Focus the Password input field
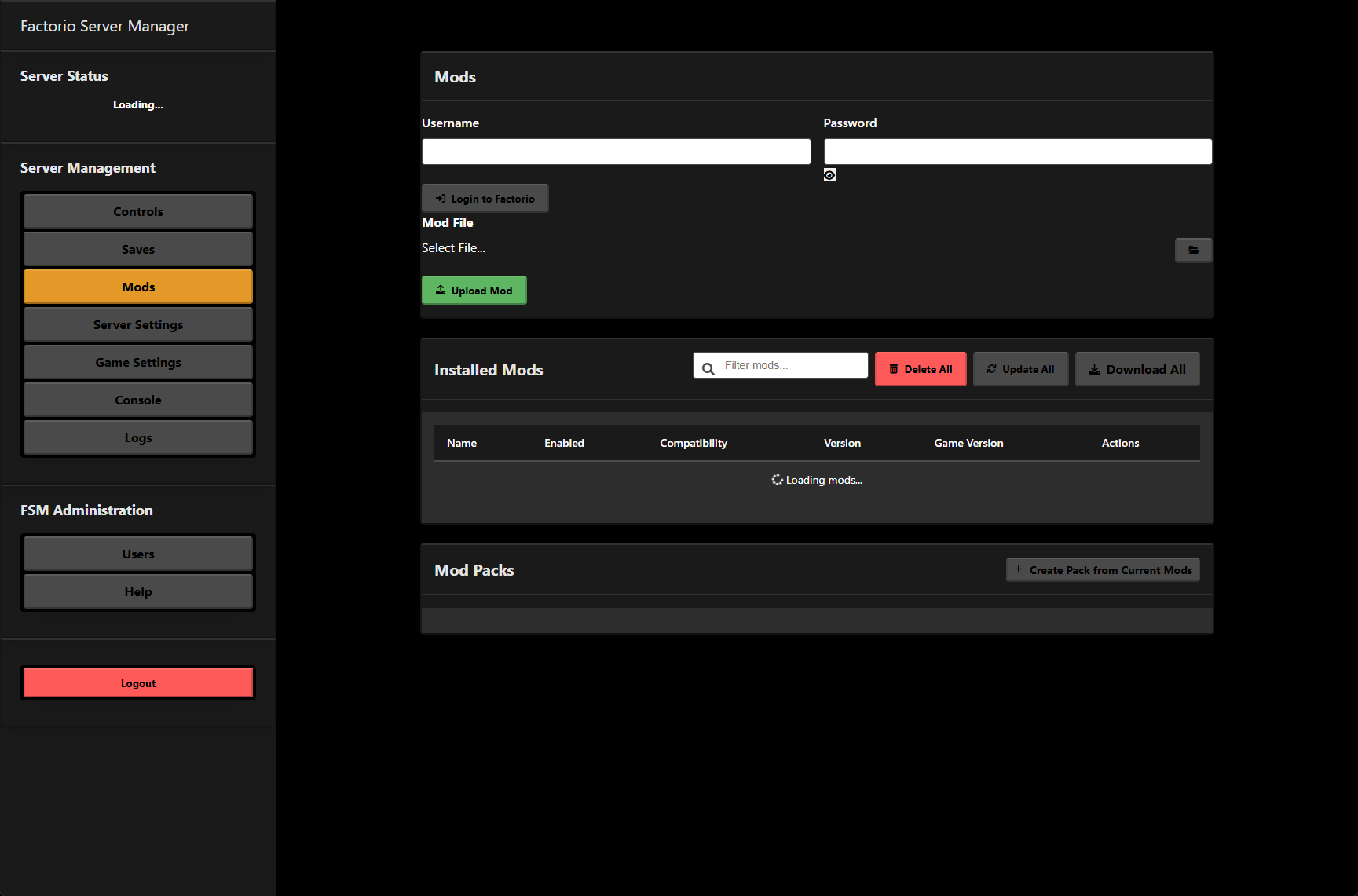1358x896 pixels. [x=1018, y=152]
